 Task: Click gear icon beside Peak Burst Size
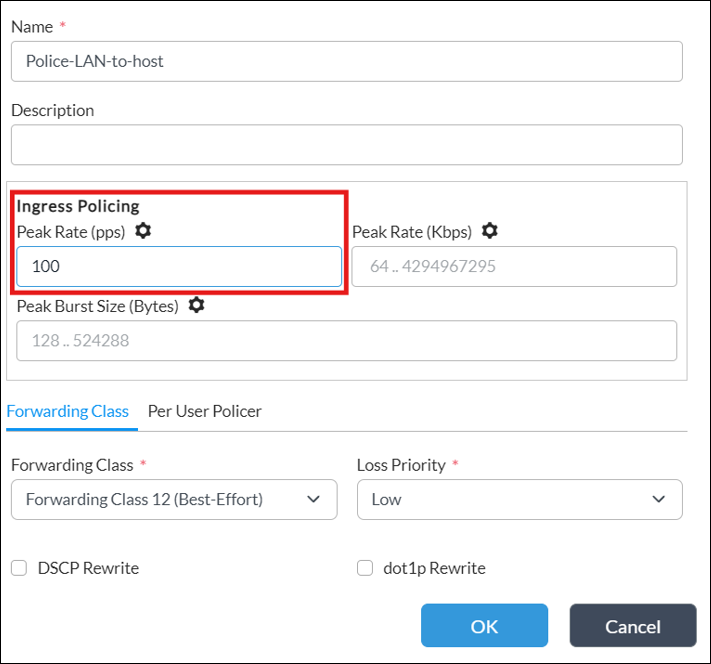pos(196,305)
